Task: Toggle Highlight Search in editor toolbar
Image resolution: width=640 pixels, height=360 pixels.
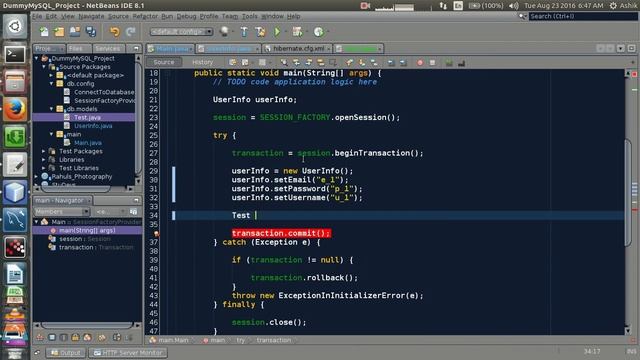Action: [321, 62]
